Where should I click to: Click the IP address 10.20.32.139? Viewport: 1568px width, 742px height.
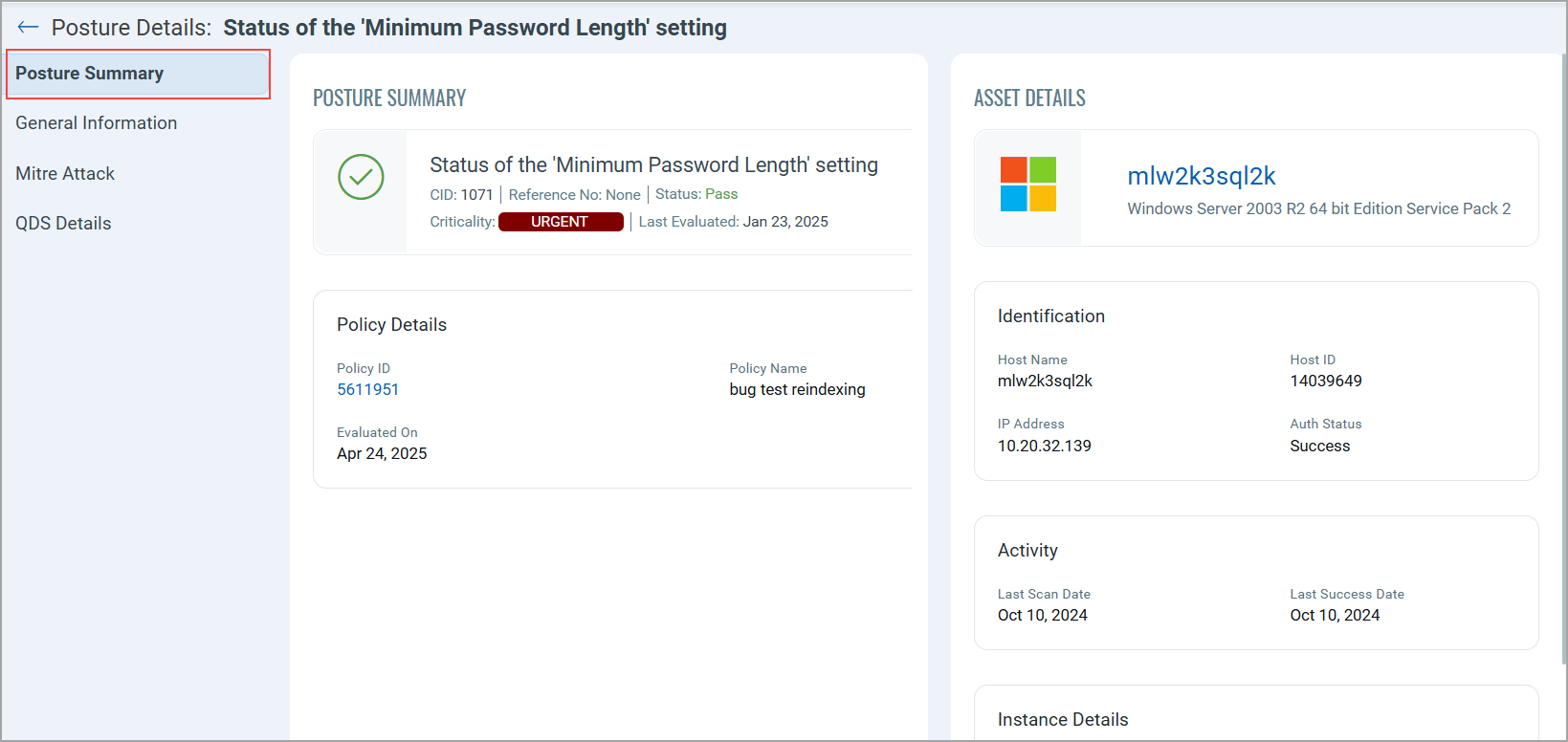coord(1044,446)
